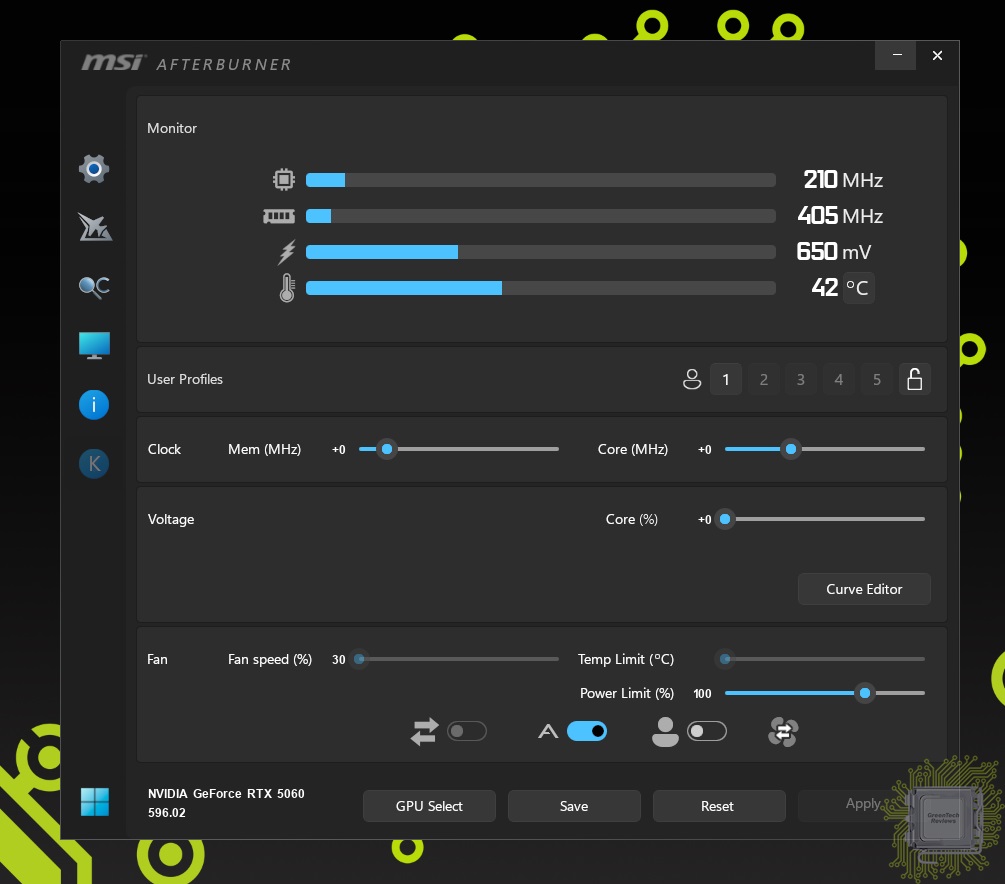
Task: Toggle the linked arrows sync switch
Action: [x=467, y=732]
